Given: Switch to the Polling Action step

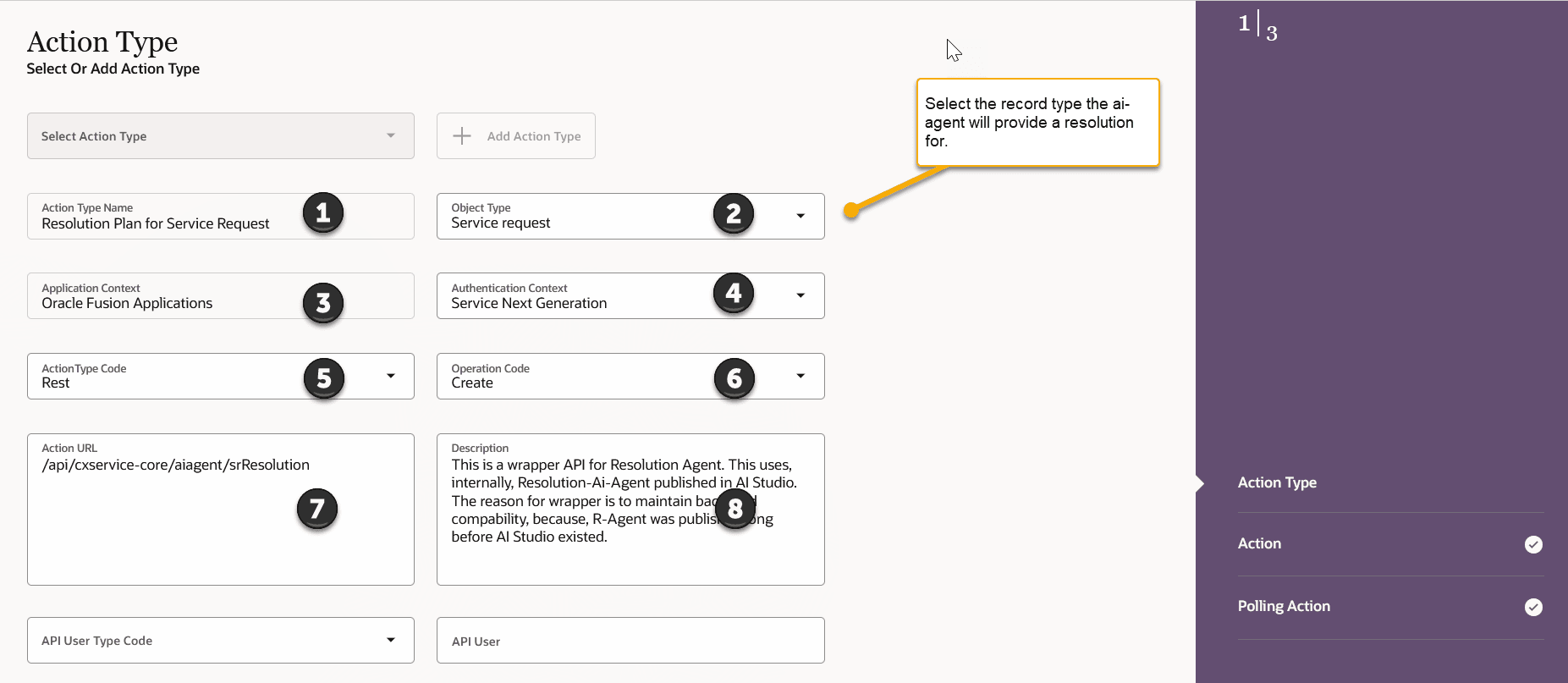Looking at the screenshot, I should click(x=1284, y=606).
